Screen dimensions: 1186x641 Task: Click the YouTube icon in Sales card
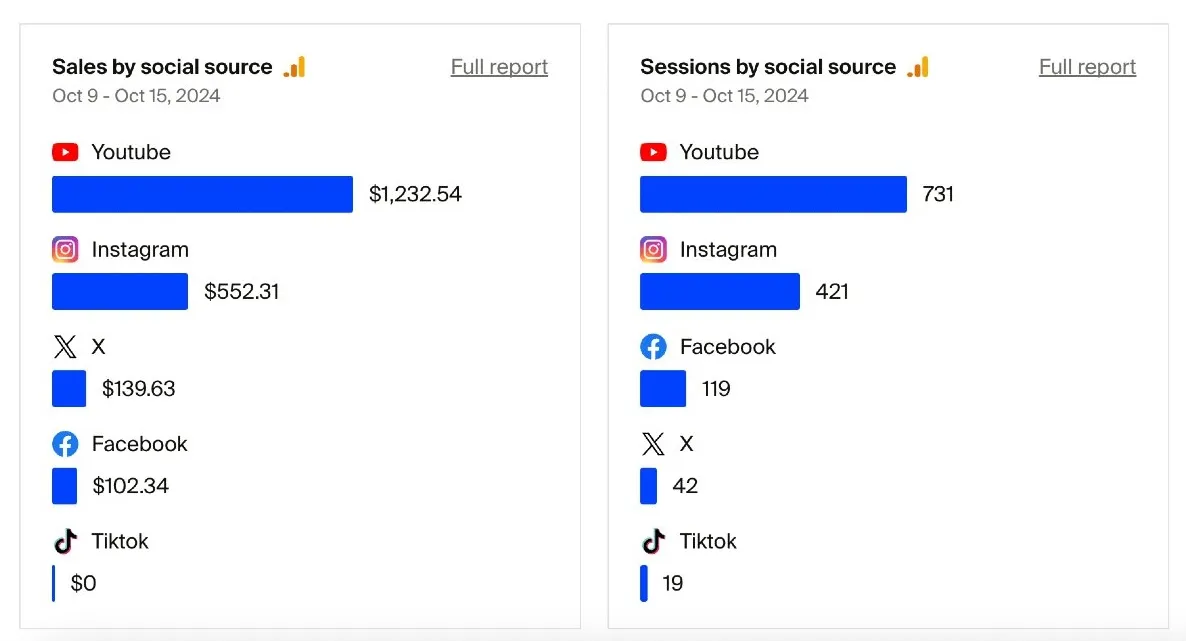coord(65,152)
